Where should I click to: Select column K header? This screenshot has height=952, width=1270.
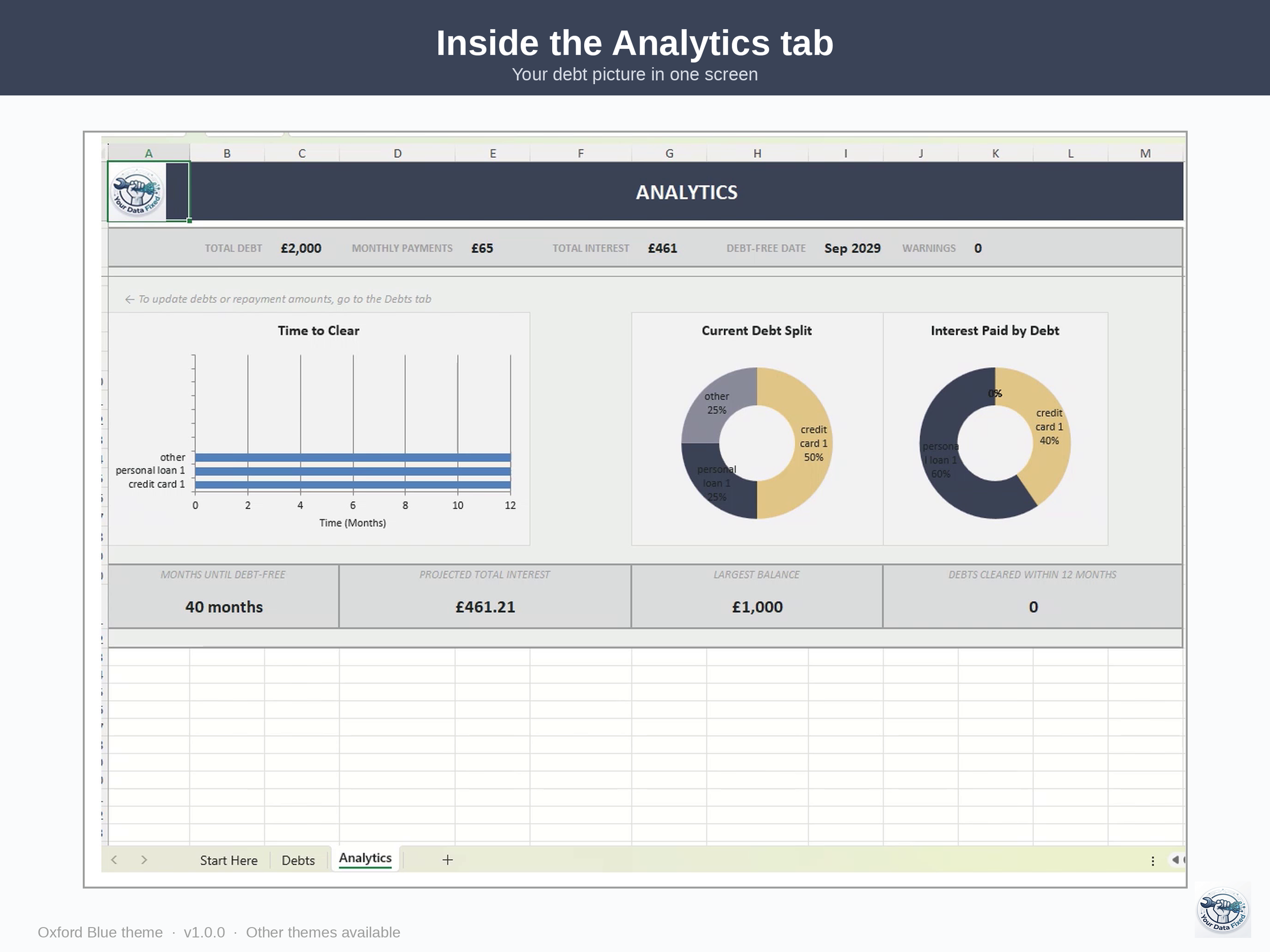996,153
